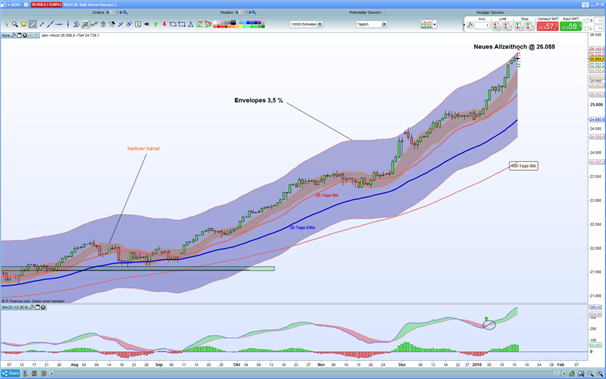Select the first rectangle drawing tool
The image size is (606, 379).
pyautogui.click(x=172, y=24)
